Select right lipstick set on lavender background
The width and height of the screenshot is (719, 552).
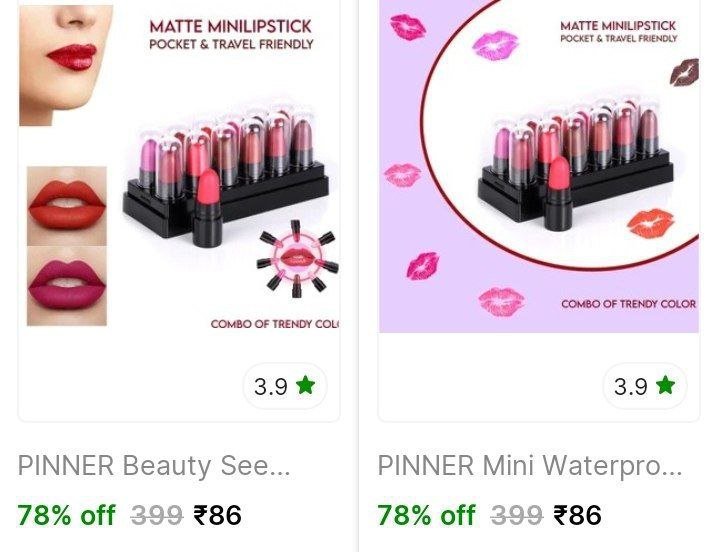[x=539, y=166]
